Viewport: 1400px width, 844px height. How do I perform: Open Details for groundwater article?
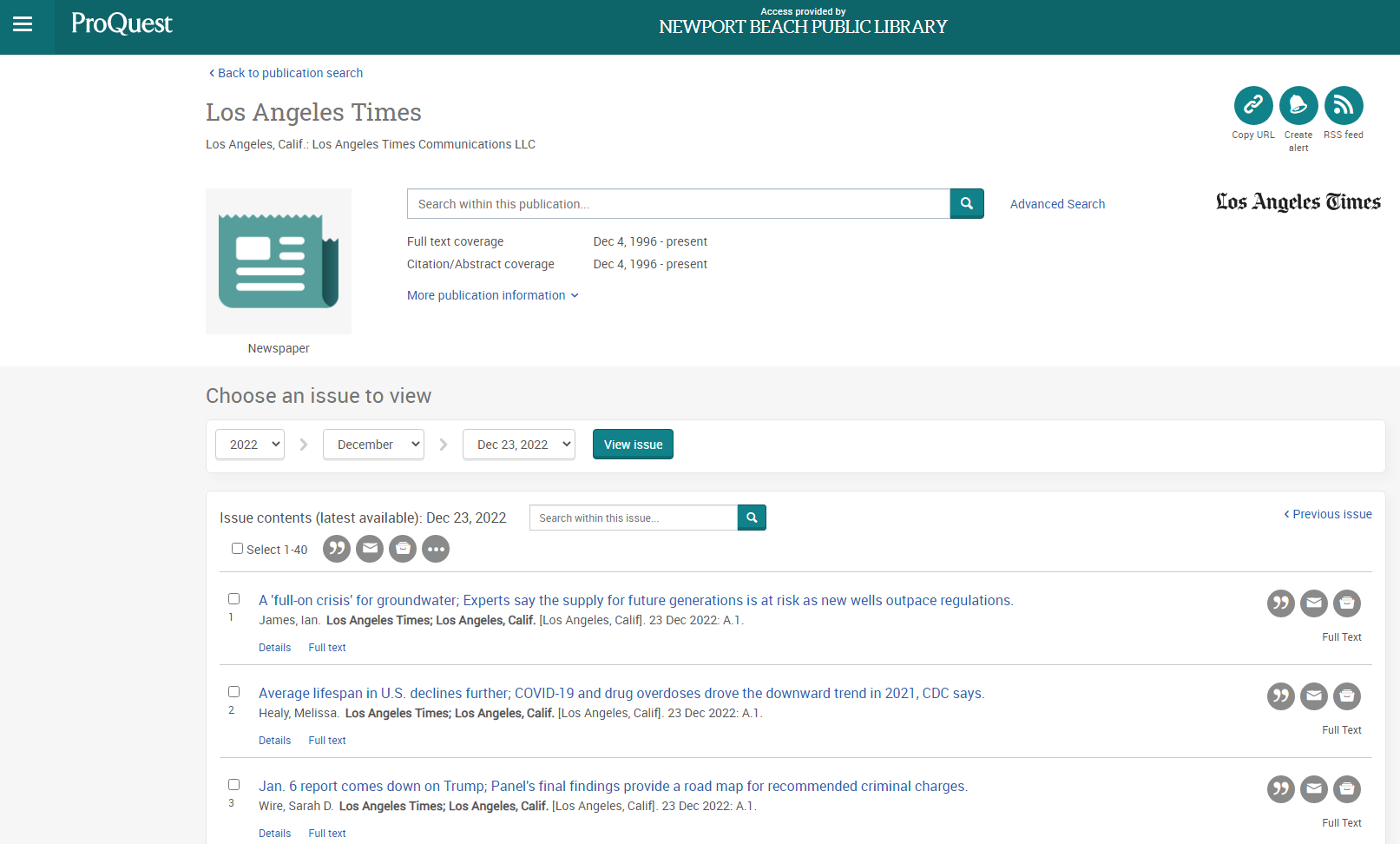(275, 648)
